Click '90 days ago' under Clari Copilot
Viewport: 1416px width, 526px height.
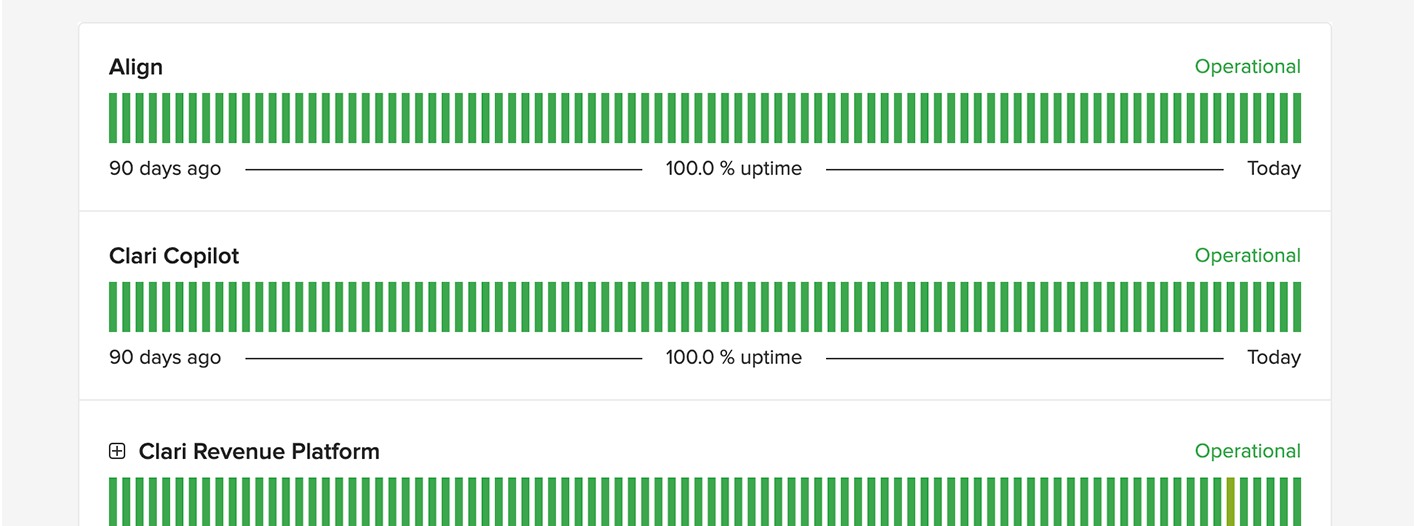[x=165, y=358]
